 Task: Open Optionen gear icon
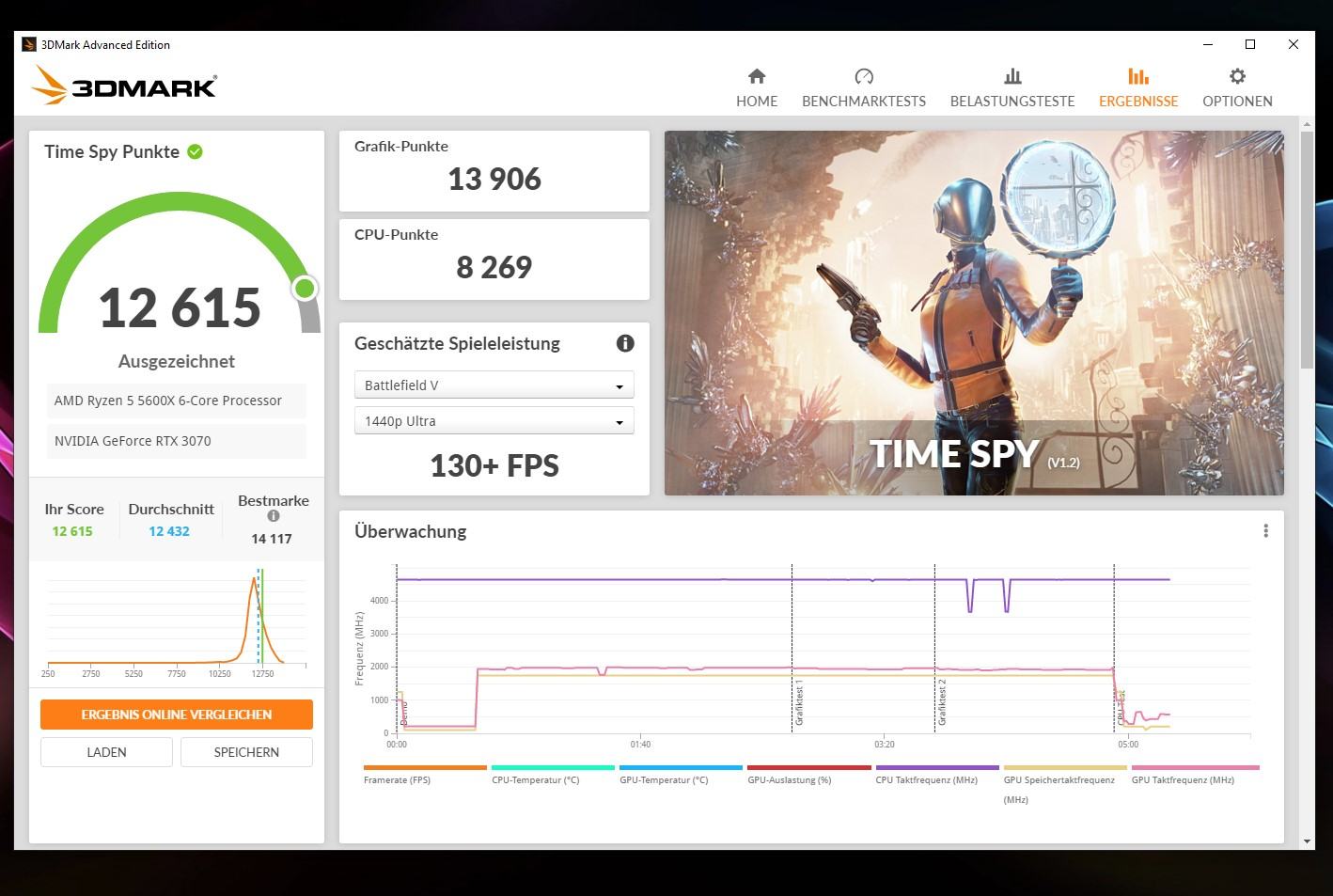tap(1237, 76)
